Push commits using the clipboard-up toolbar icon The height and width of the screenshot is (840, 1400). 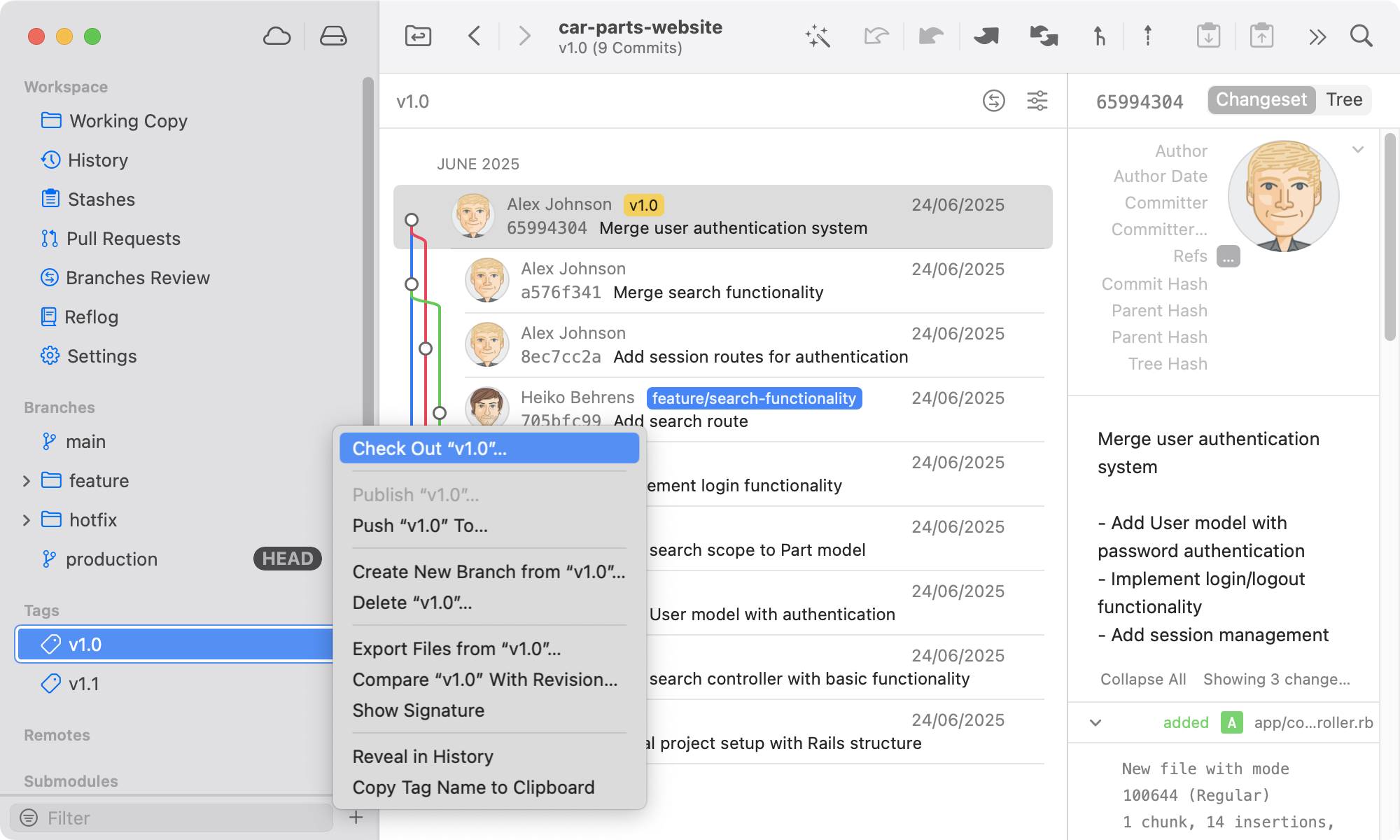[x=1263, y=36]
